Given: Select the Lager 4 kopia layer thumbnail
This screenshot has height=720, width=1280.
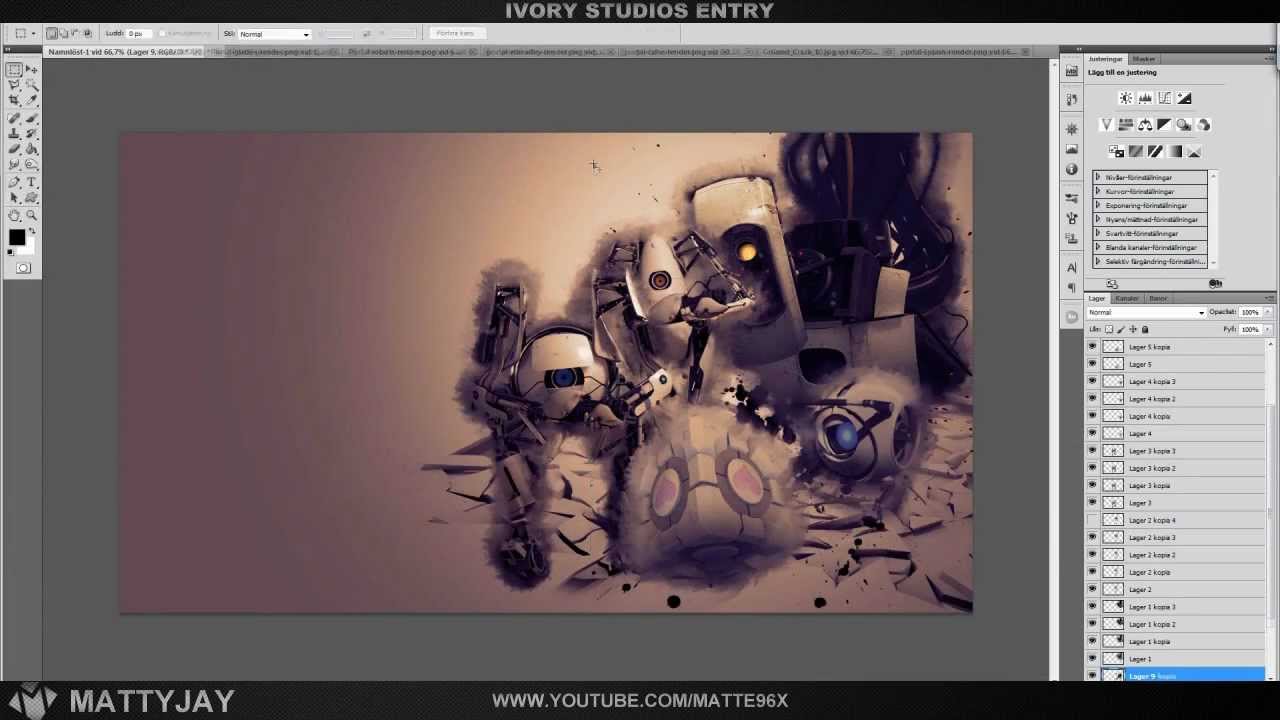Looking at the screenshot, I should coord(1113,416).
